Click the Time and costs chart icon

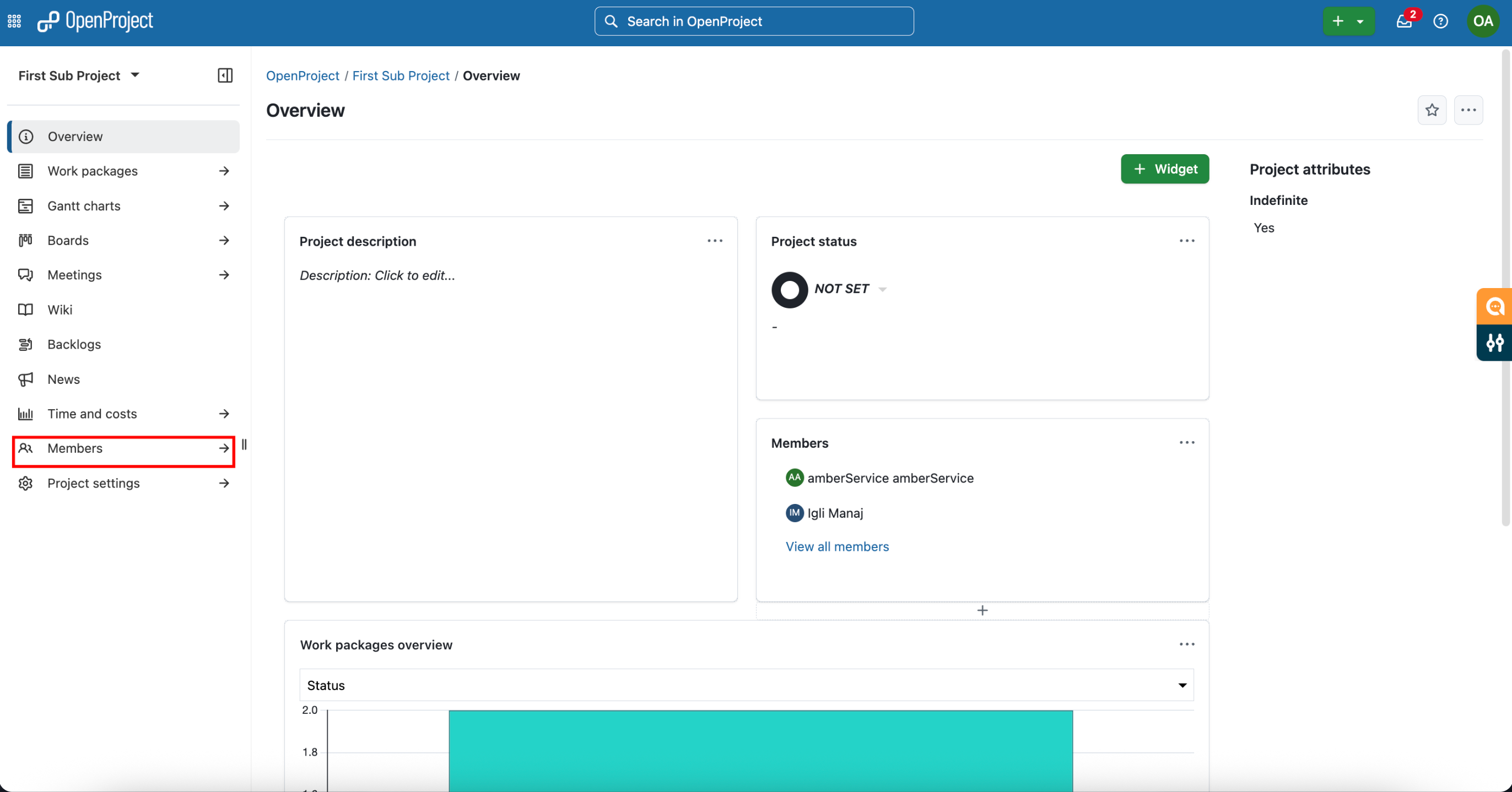coord(25,414)
